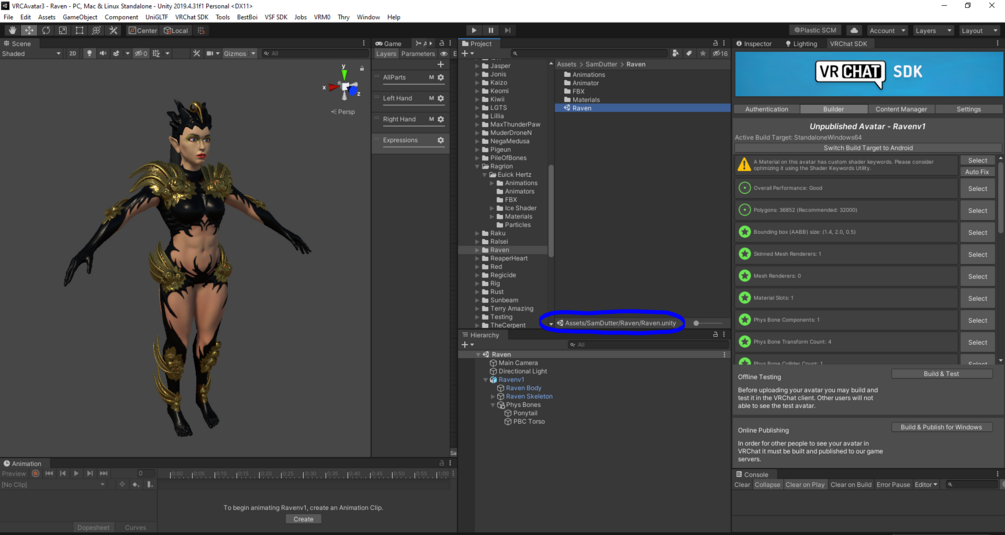
Task: Select the Animations folder in Raven
Action: (x=585, y=75)
